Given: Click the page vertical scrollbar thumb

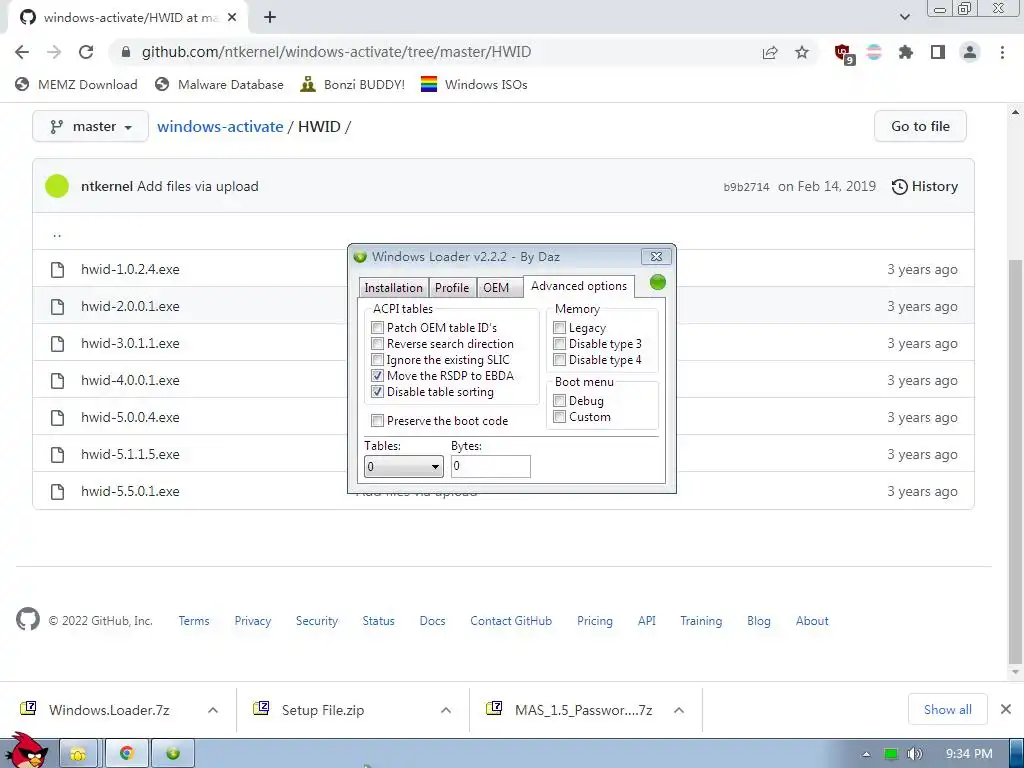Looking at the screenshot, I should pos(1015,460).
